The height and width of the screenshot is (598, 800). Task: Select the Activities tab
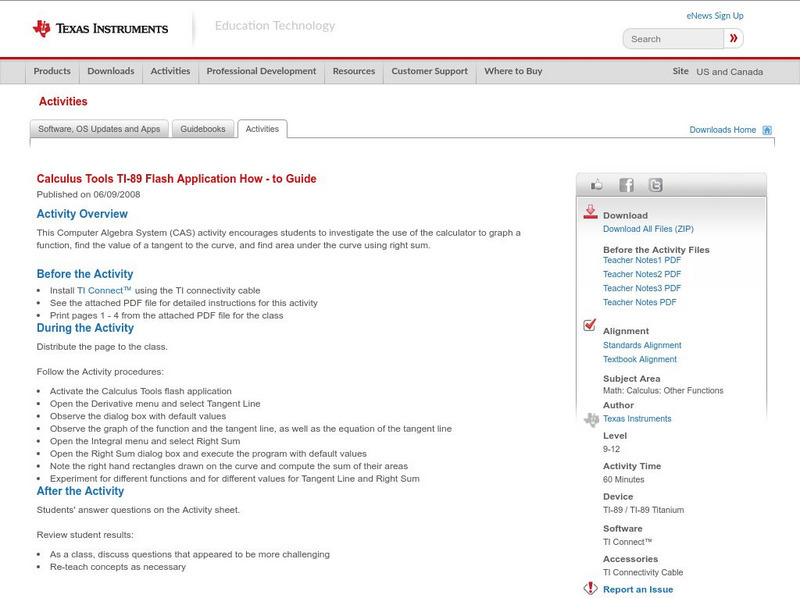click(262, 129)
